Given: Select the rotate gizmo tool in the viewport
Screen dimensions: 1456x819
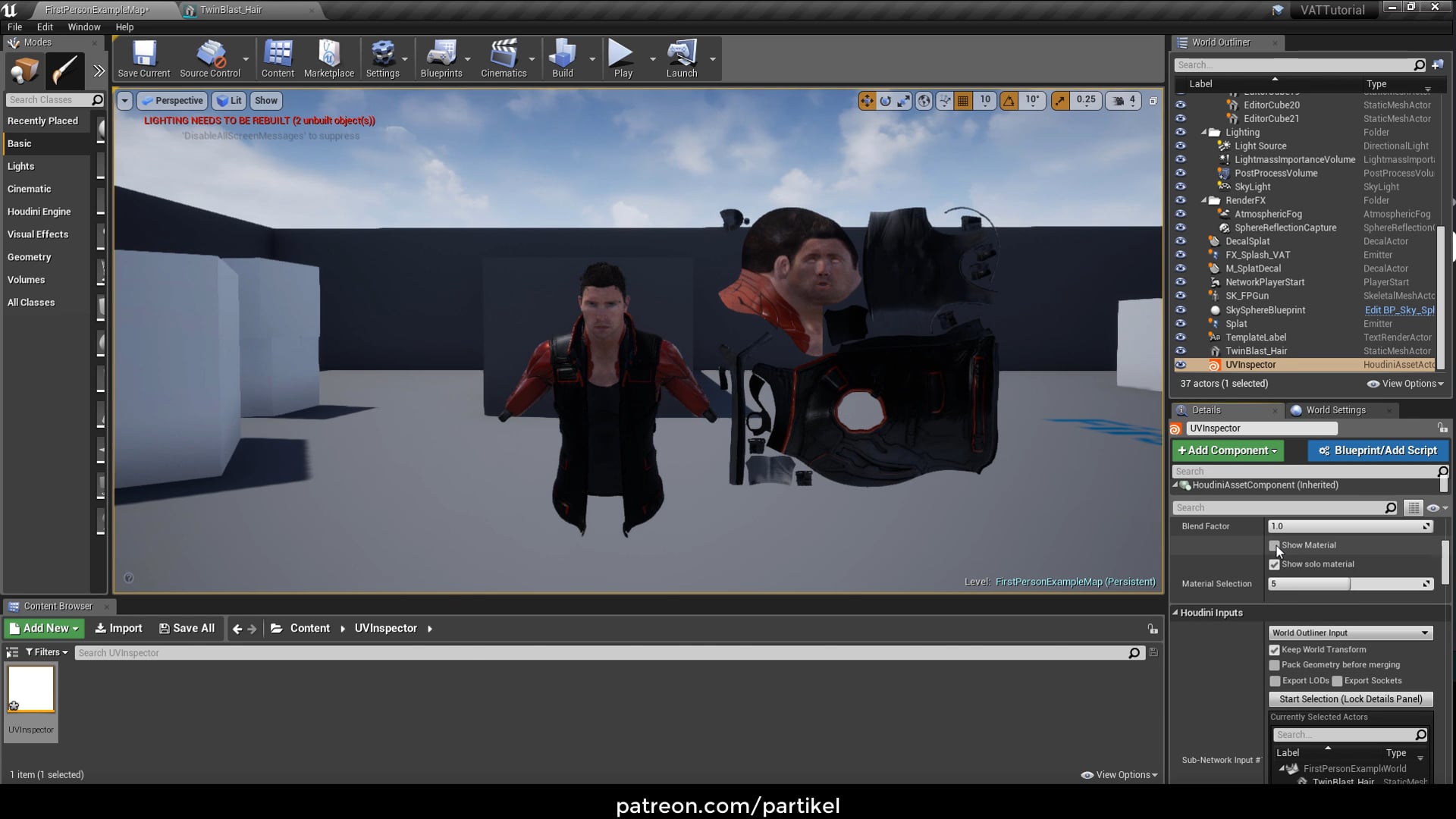Looking at the screenshot, I should click(x=885, y=100).
